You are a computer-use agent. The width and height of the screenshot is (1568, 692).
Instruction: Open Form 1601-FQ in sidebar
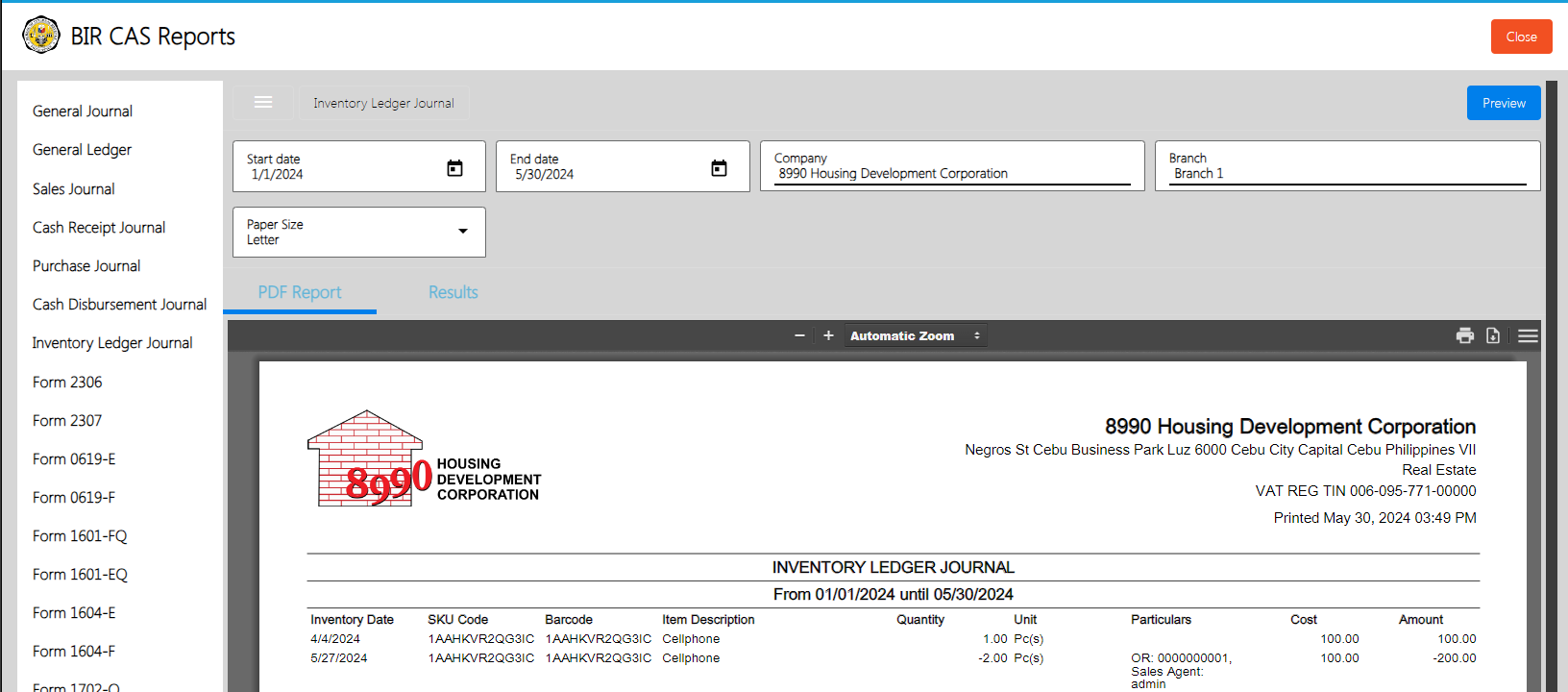(80, 536)
